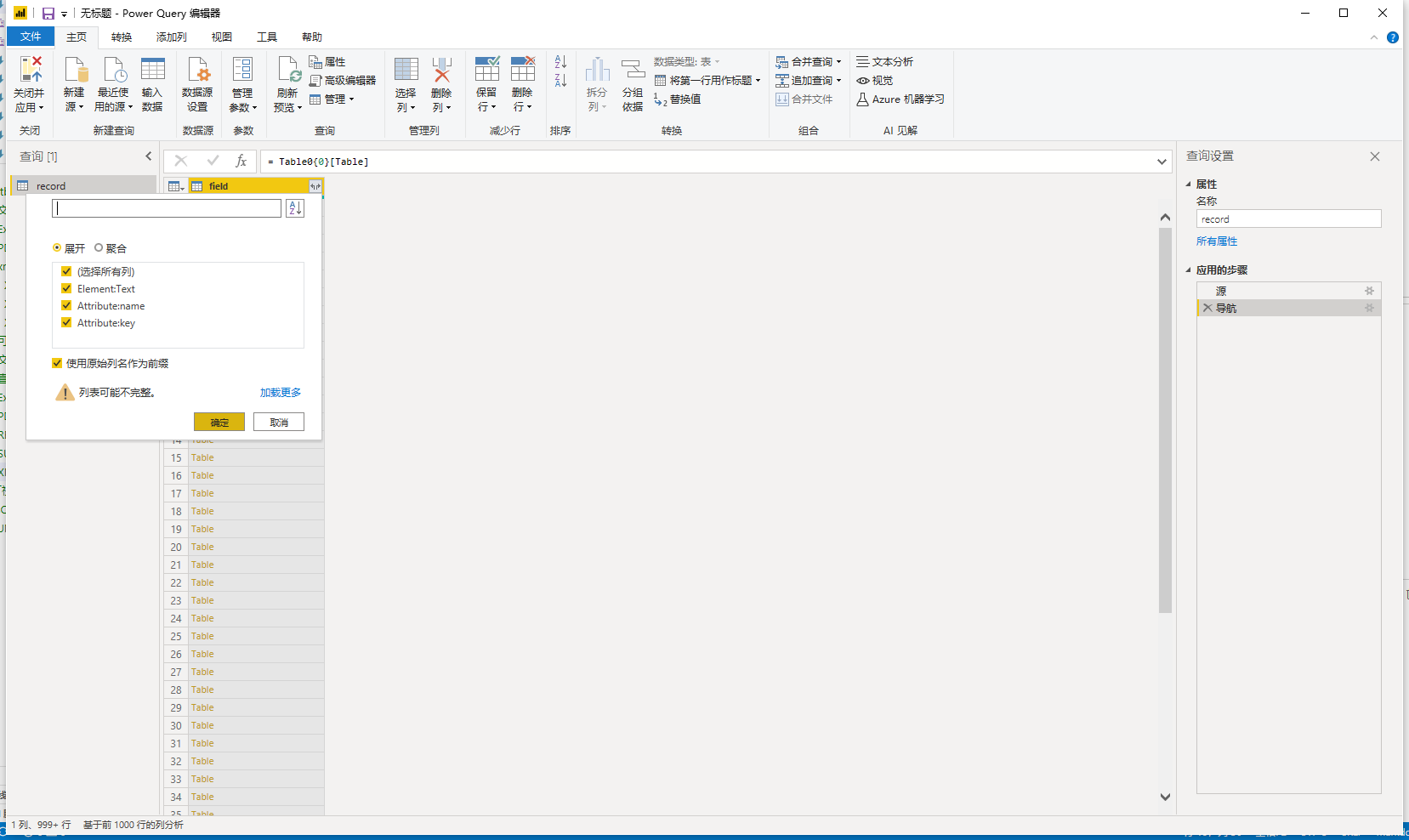
Task: Switch to the 转换 (Transform) ribbon tab
Action: (x=122, y=37)
